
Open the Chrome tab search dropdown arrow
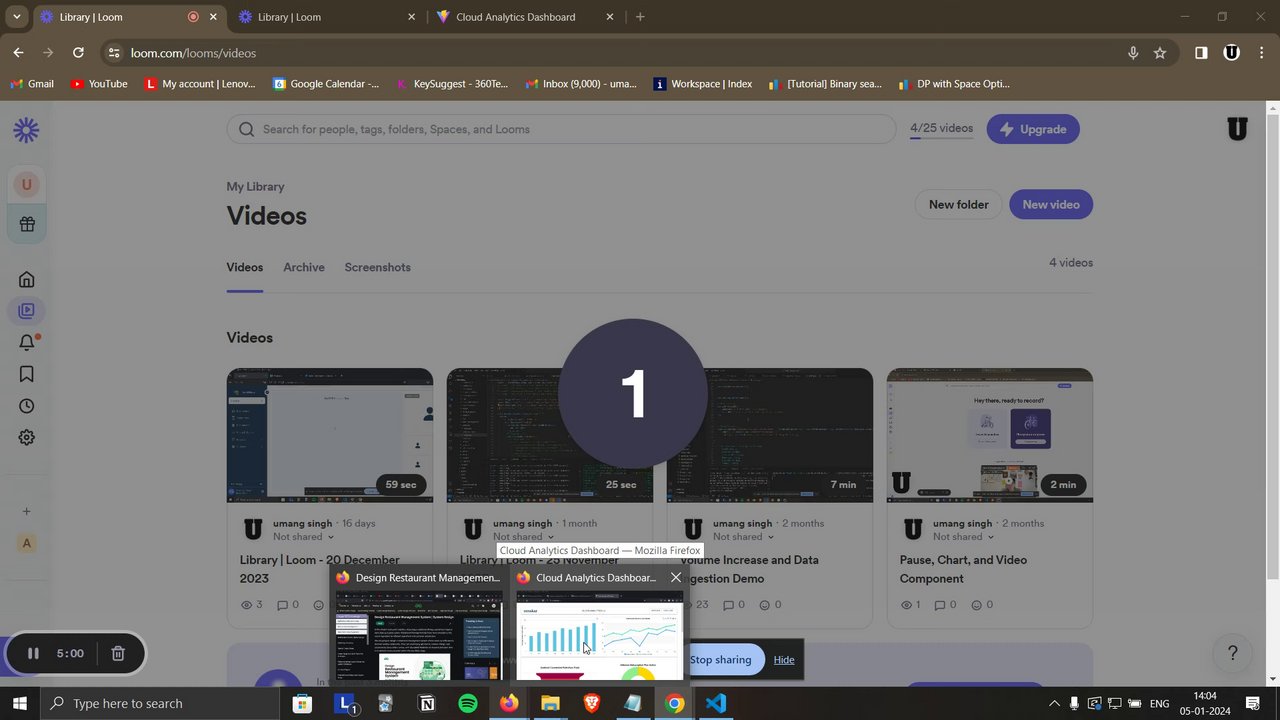coord(17,17)
